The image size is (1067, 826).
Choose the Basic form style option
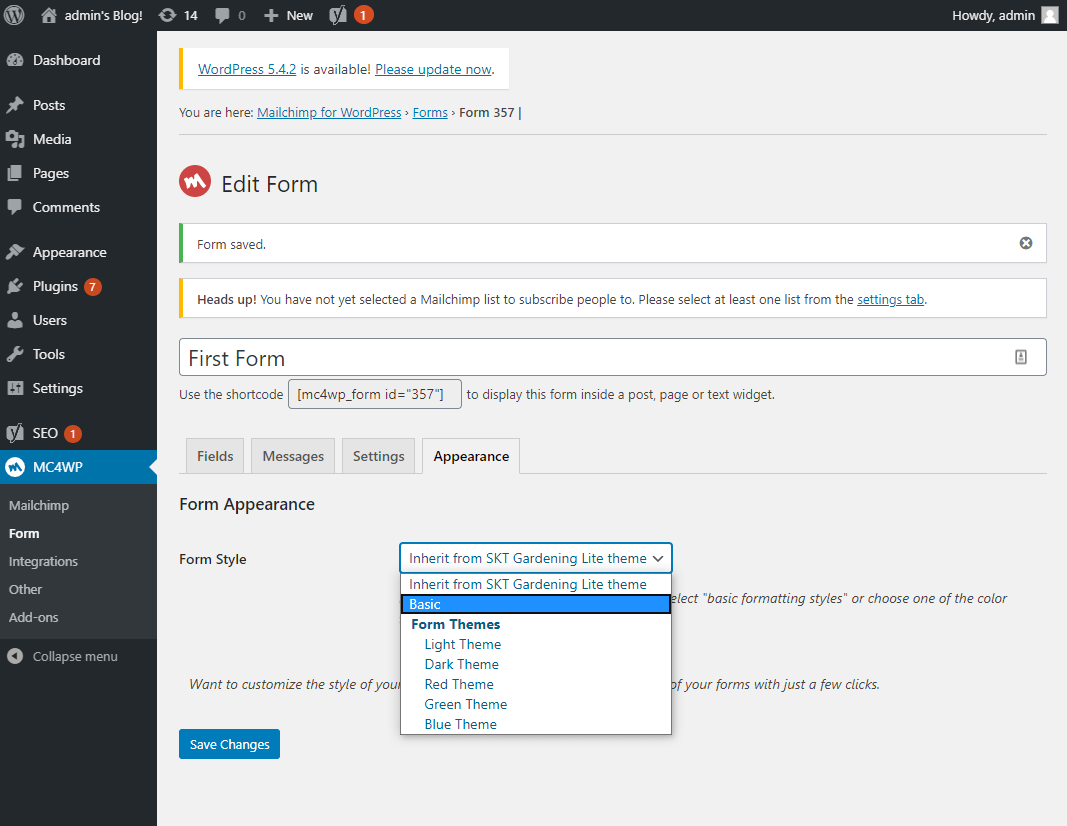(536, 604)
